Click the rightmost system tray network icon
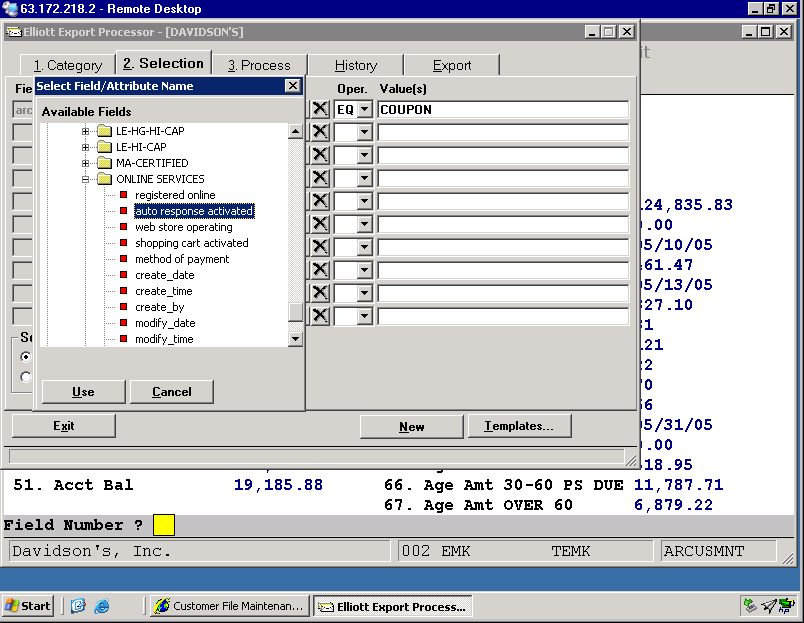 (x=786, y=606)
